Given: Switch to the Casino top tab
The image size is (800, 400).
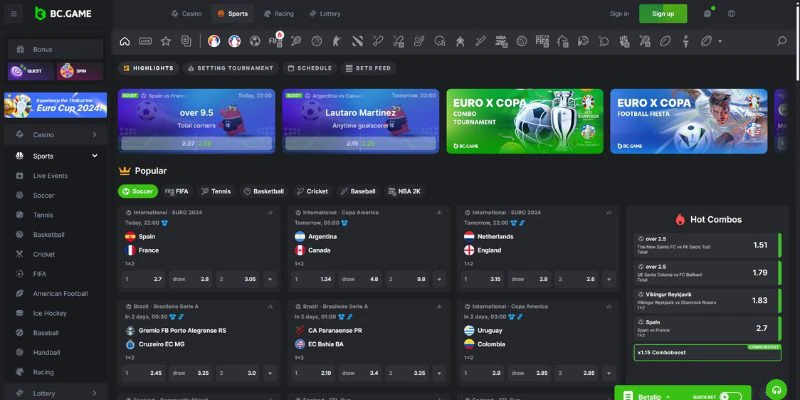Looking at the screenshot, I should point(187,14).
